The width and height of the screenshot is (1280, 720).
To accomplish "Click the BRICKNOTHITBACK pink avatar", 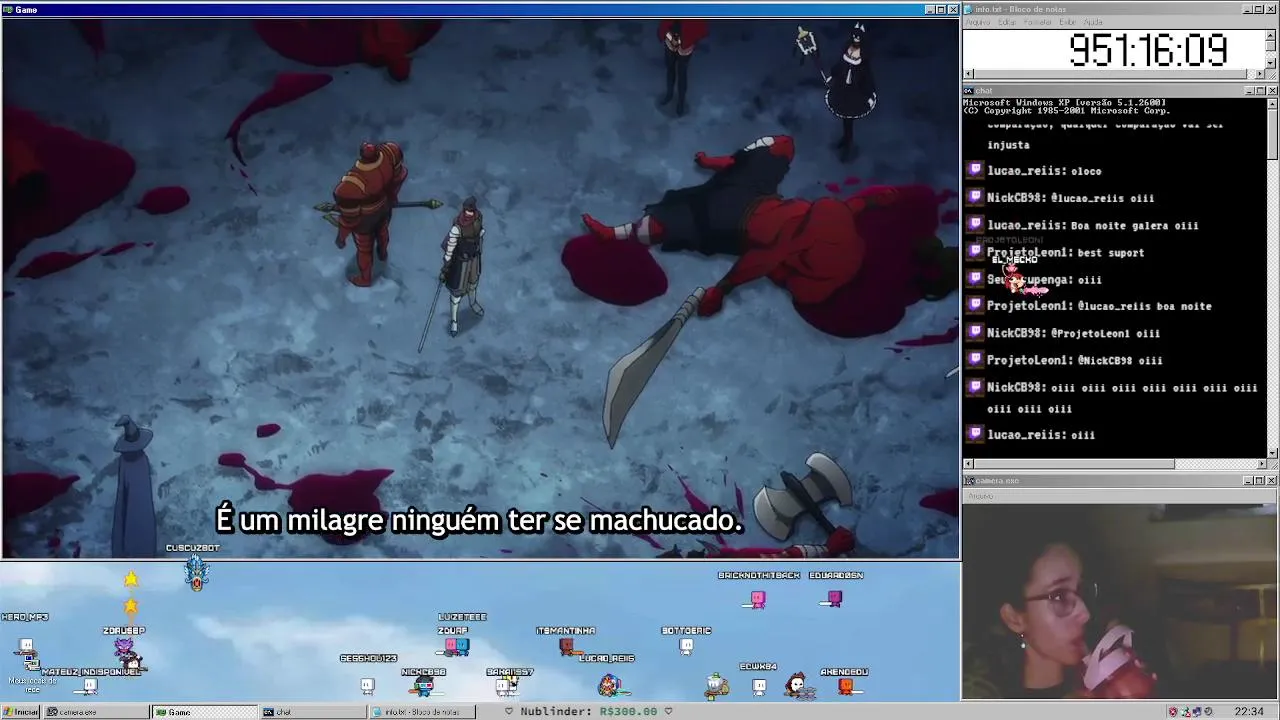I will pyautogui.click(x=758, y=599).
